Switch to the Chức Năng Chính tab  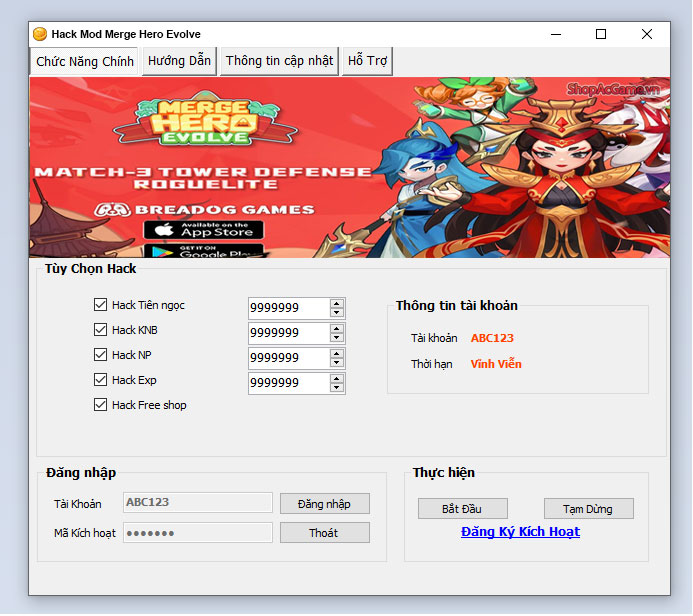[x=84, y=61]
